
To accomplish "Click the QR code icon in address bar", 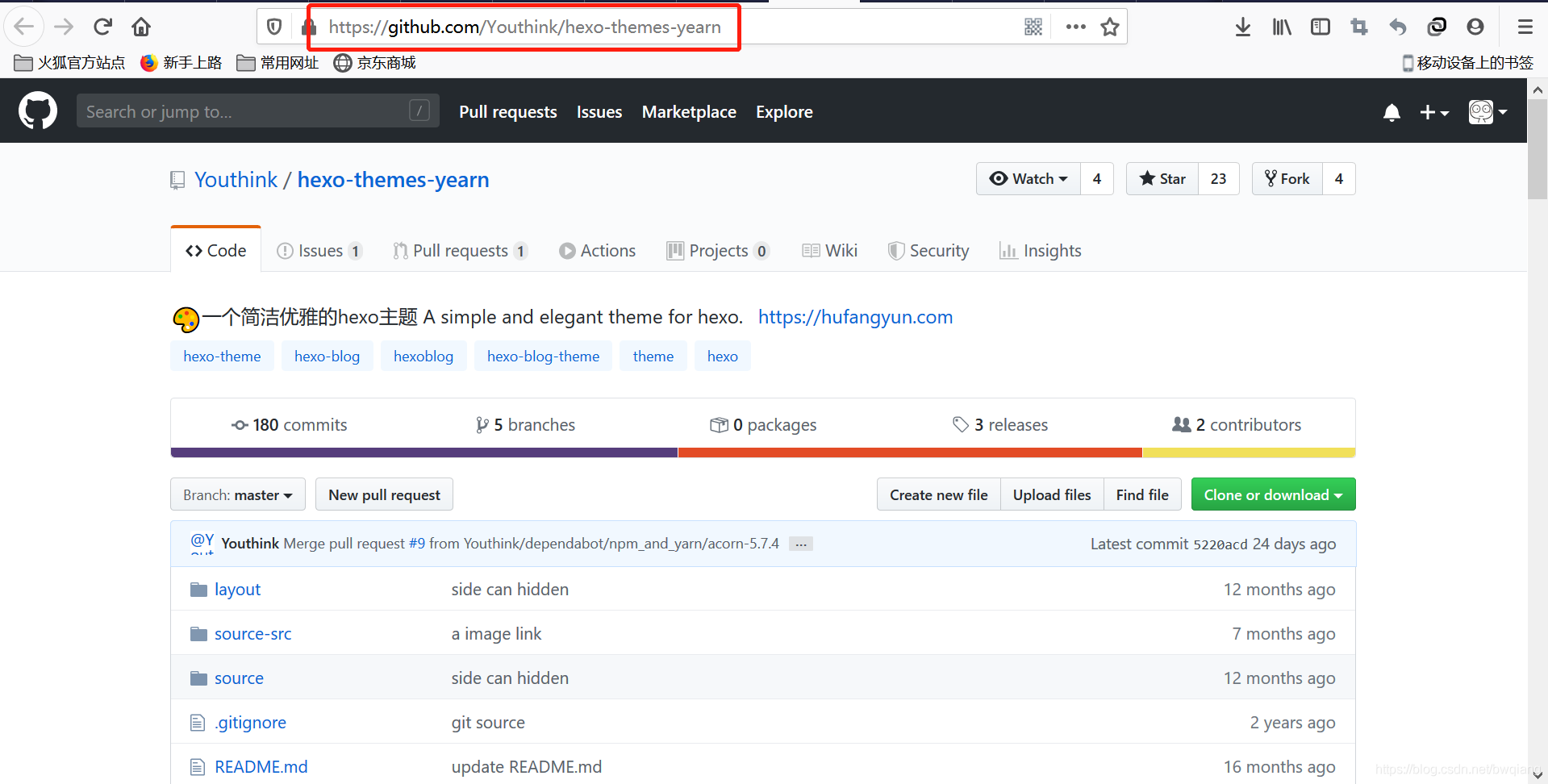I will [x=1033, y=27].
